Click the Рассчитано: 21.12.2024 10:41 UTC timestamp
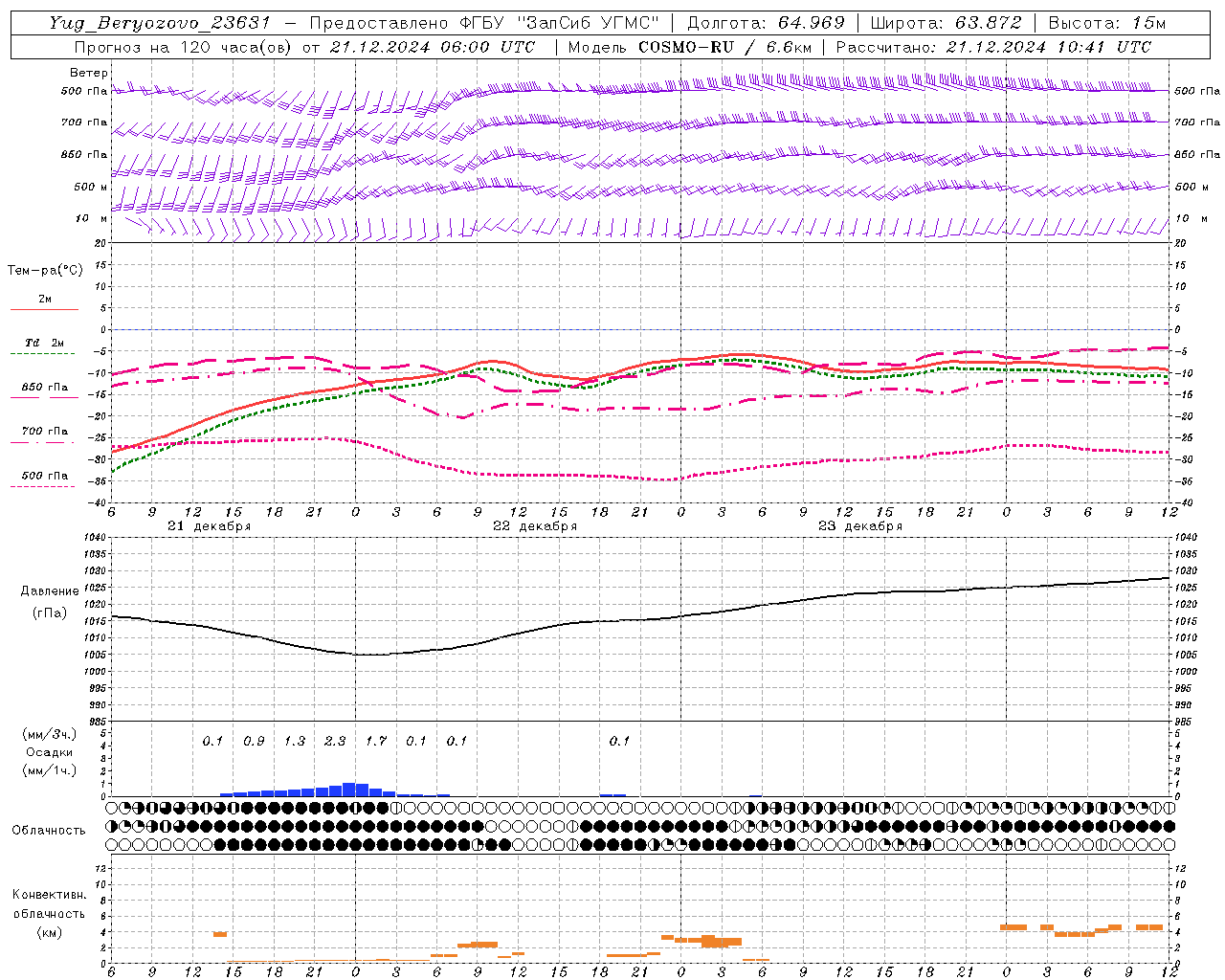The image size is (1225, 980). coord(993,47)
